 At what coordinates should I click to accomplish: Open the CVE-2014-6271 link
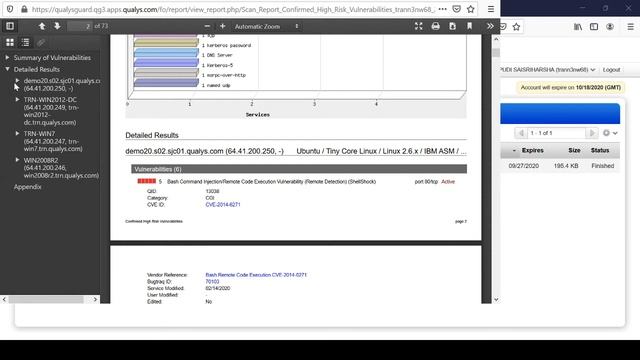pos(223,204)
